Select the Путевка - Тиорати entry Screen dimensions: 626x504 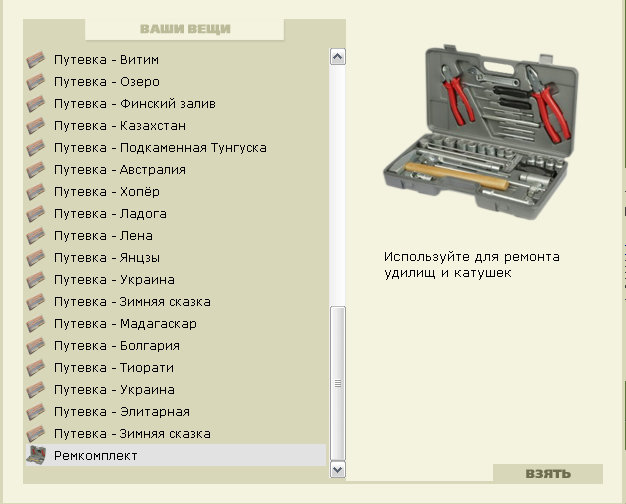176,367
